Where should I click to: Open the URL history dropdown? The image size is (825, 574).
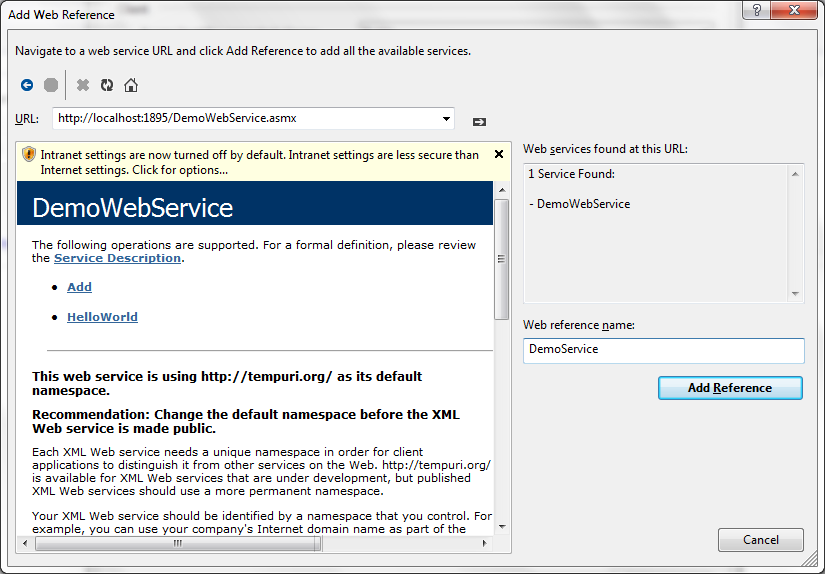click(446, 118)
